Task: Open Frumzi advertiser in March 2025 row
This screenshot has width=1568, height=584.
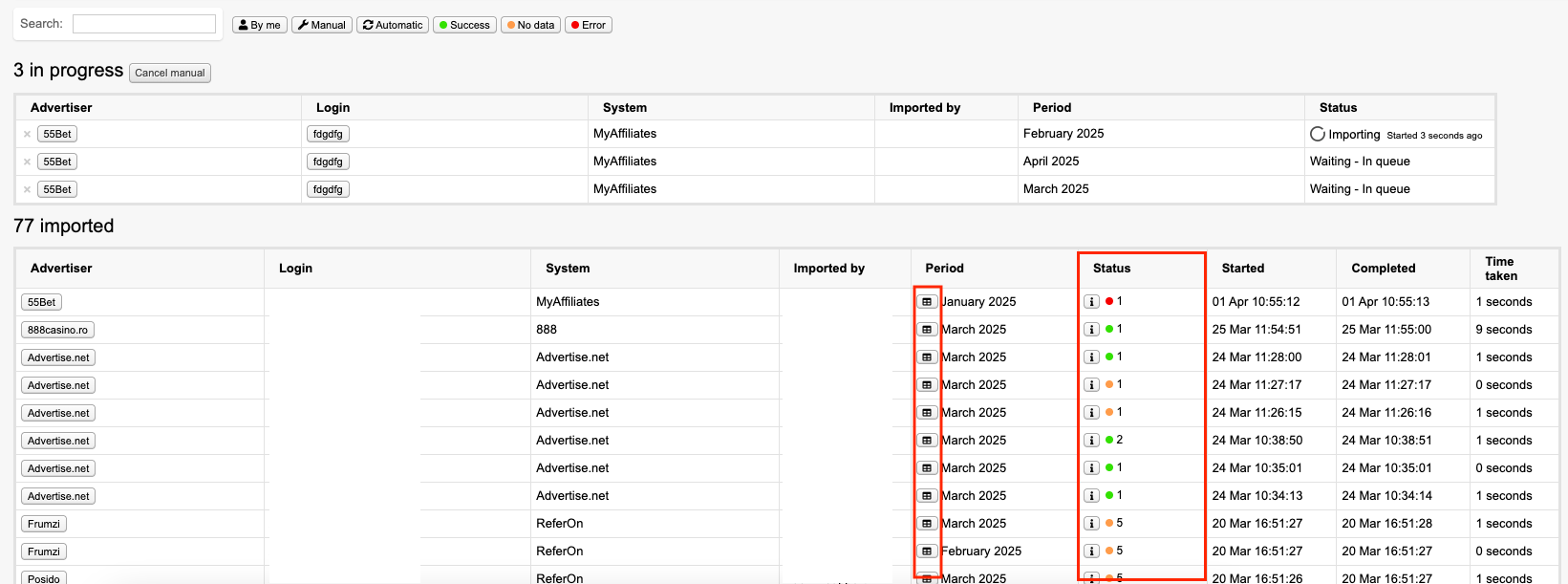Action: coord(44,524)
